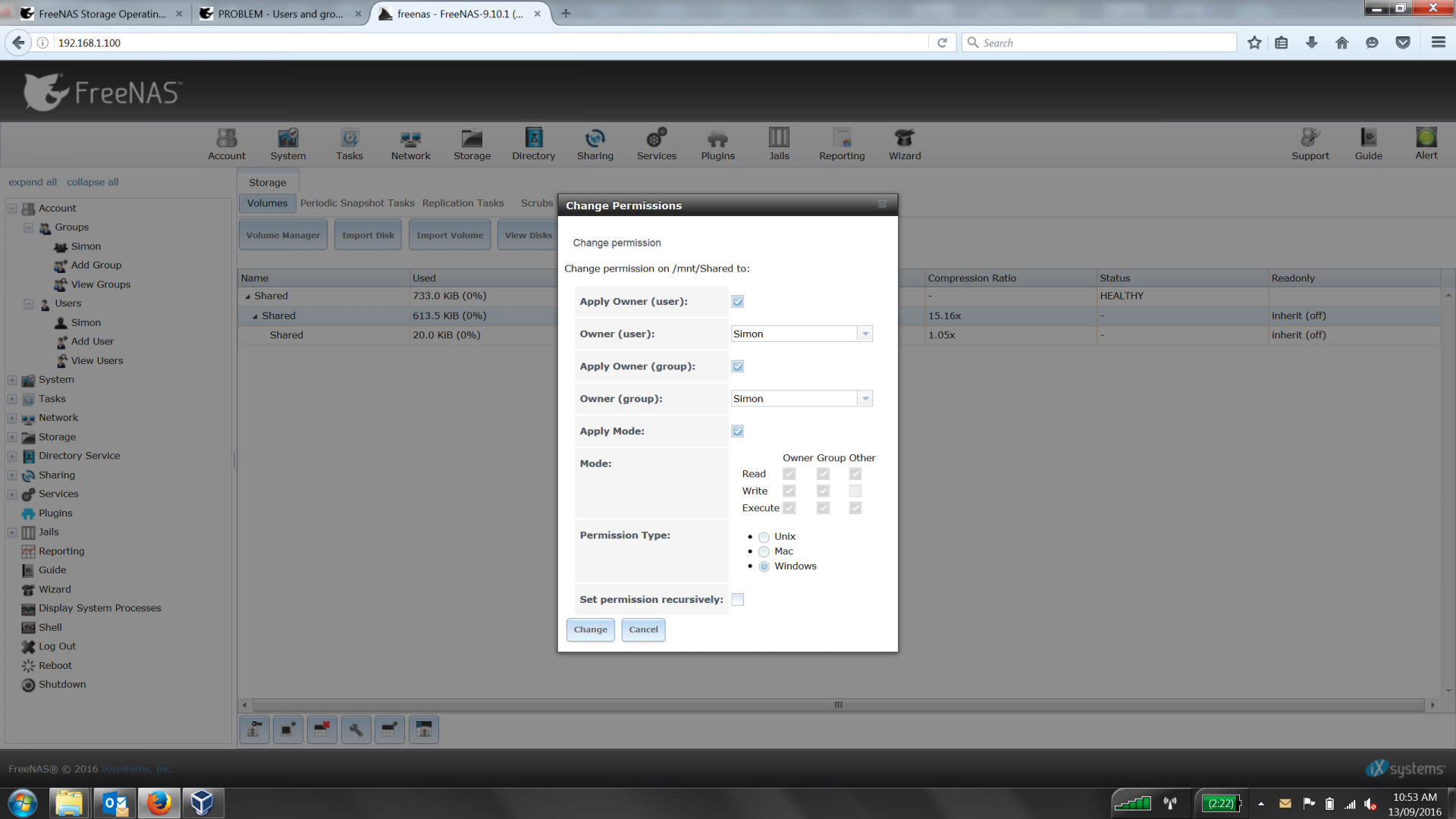Enable Set permission recursively checkbox
The image size is (1456, 819).
tap(738, 600)
